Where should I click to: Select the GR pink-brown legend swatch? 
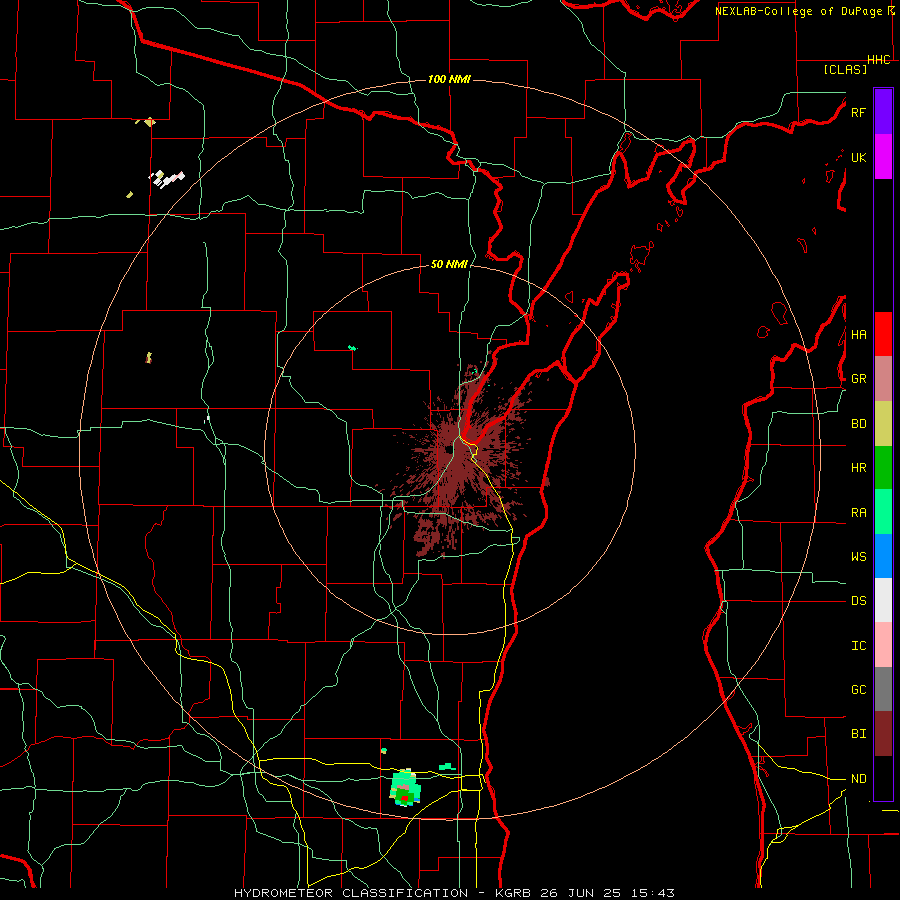pos(883,379)
